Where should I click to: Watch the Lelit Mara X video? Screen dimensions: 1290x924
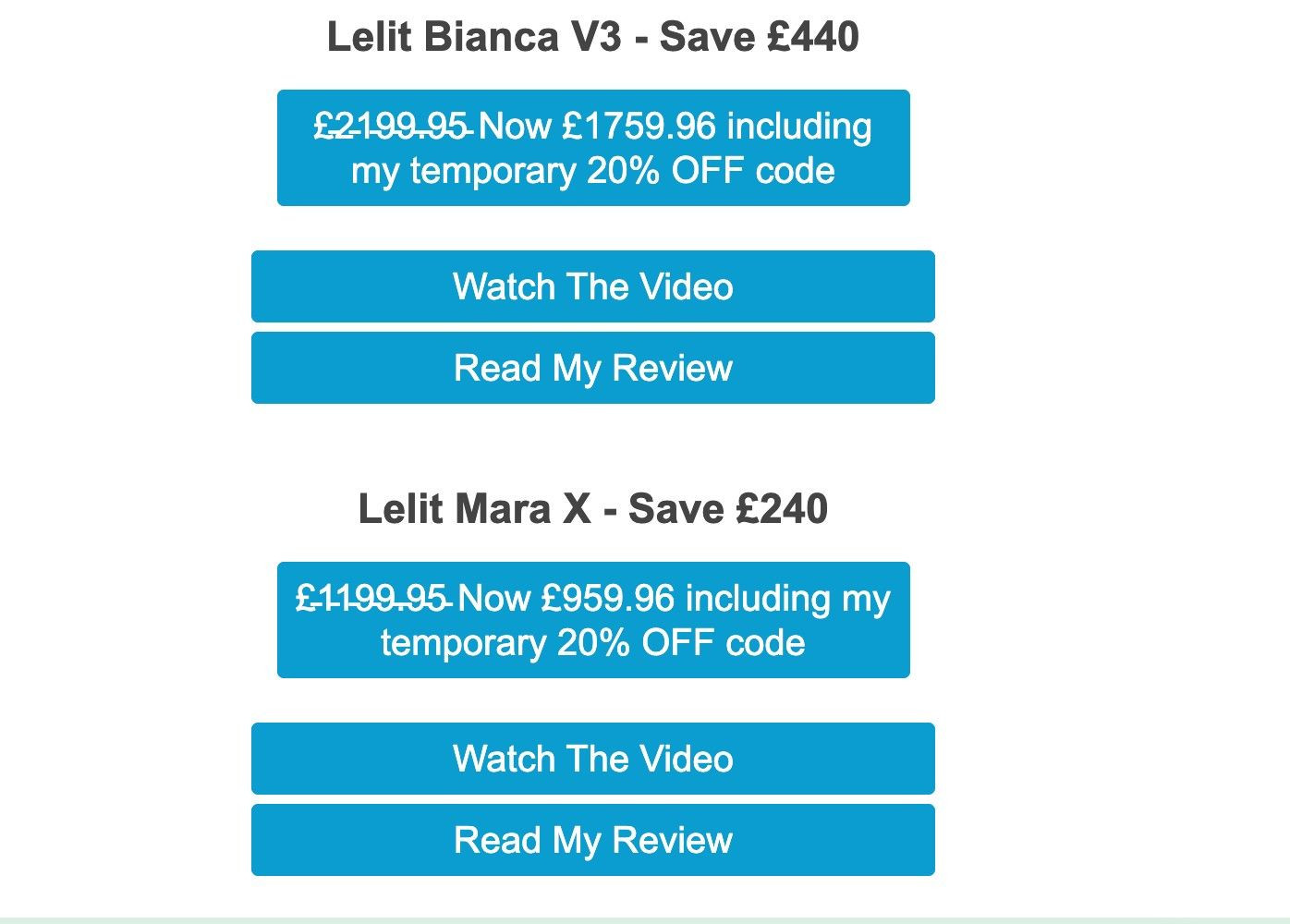593,759
